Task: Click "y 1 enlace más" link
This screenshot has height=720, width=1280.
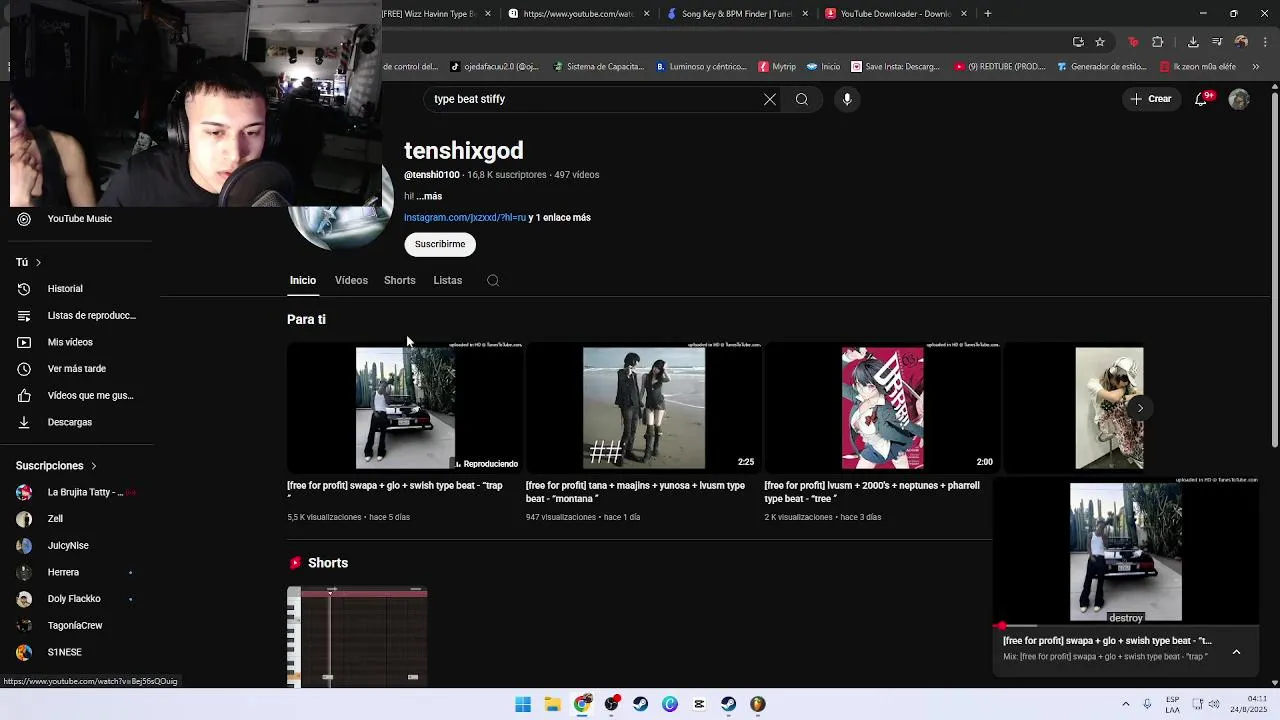Action: click(560, 217)
